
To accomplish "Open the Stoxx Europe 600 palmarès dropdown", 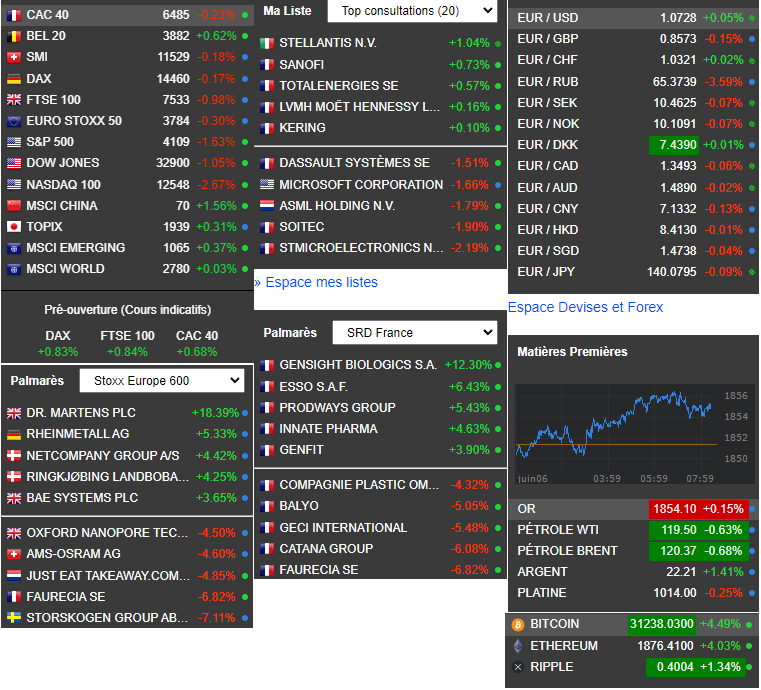I will click(162, 381).
